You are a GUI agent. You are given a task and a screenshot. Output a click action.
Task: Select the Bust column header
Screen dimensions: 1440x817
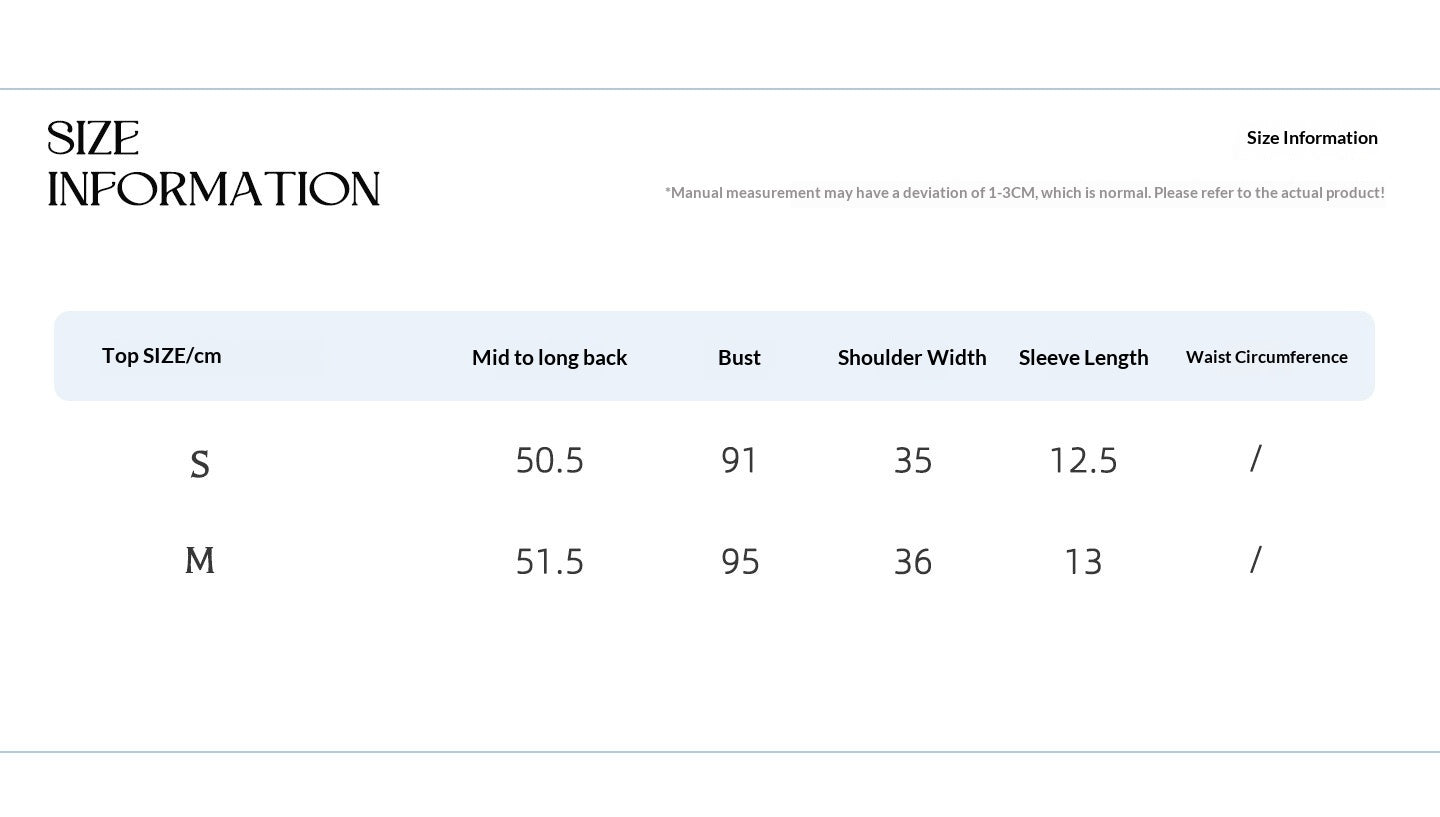(x=739, y=357)
